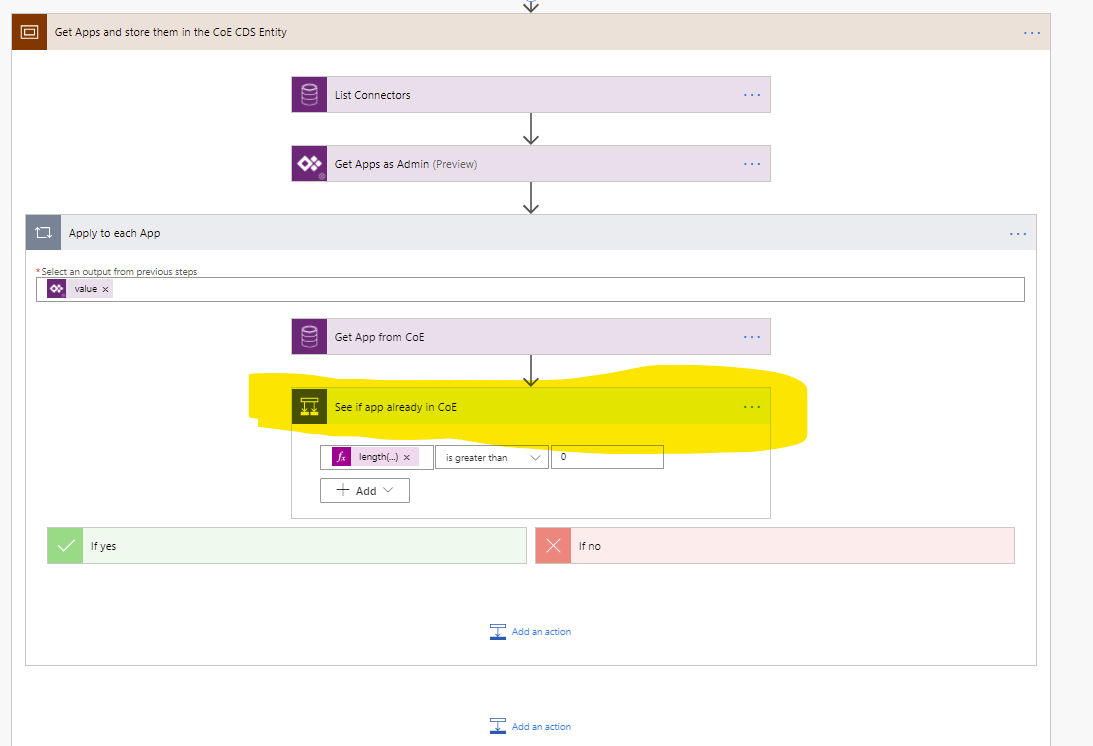Image resolution: width=1093 pixels, height=746 pixels.
Task: Open the ellipsis menu on List Connectors
Action: tap(752, 94)
